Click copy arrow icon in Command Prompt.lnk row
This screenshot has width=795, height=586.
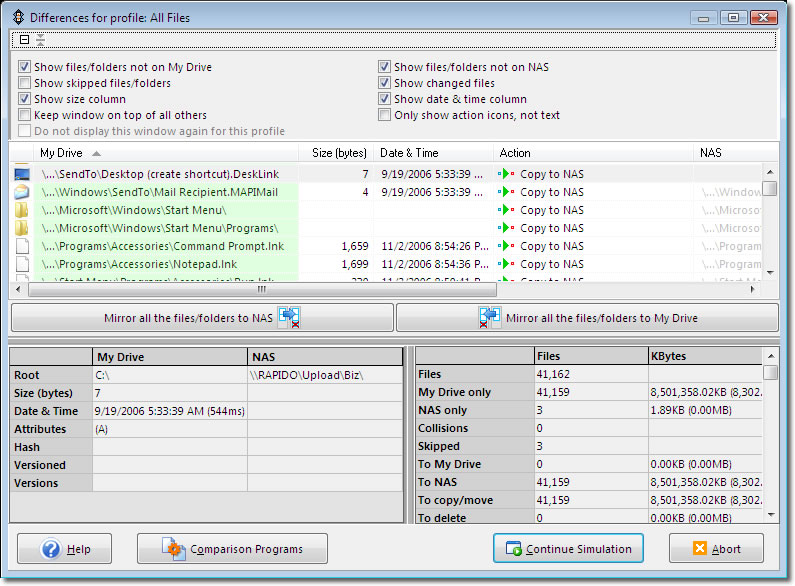tap(506, 246)
